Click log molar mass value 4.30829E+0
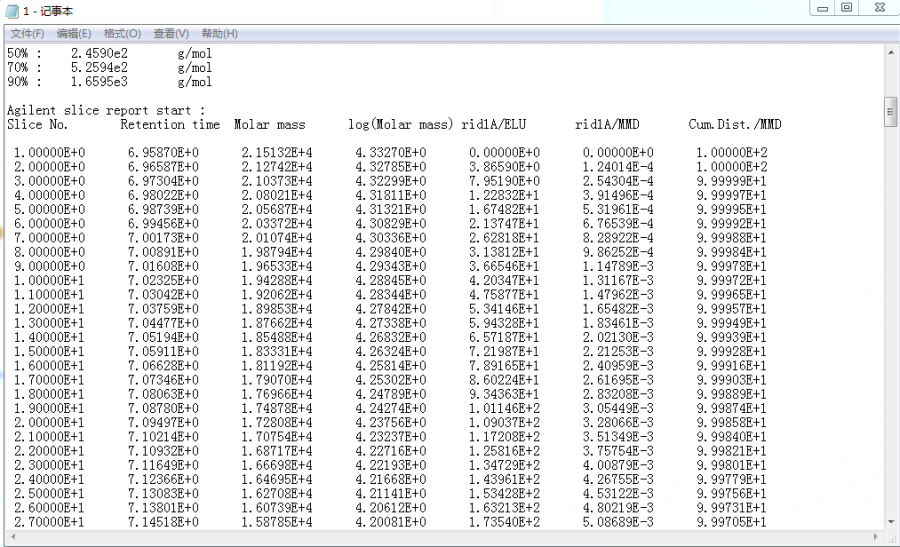The image size is (900, 547). click(390, 224)
